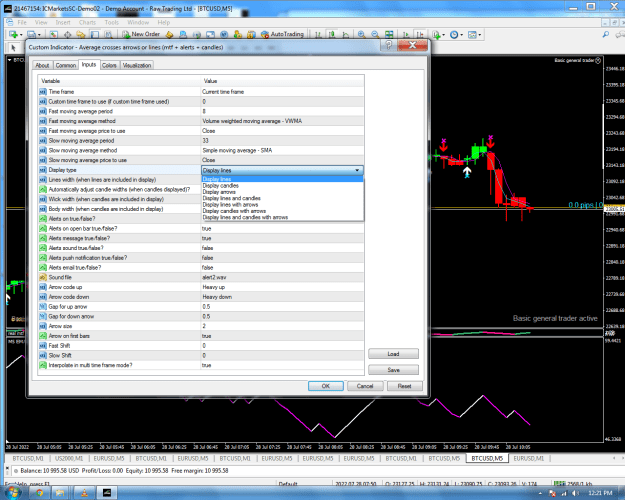
Task: Open VLC from the taskbar
Action: click(84, 493)
